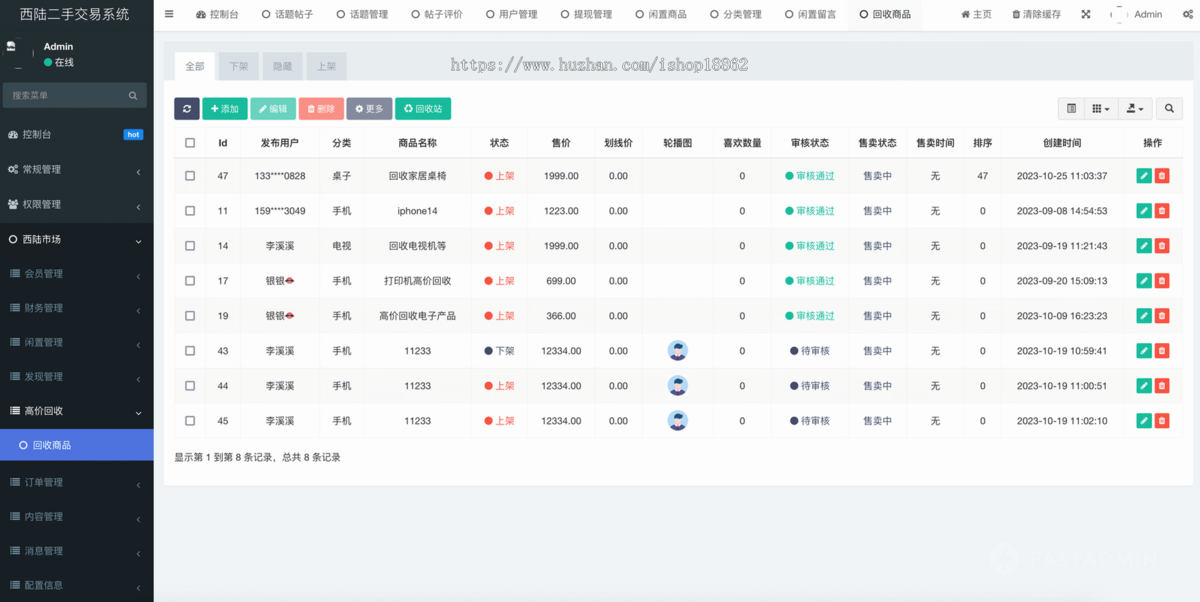Click the 添加 (Add) button
This screenshot has width=1200, height=602.
click(226, 108)
